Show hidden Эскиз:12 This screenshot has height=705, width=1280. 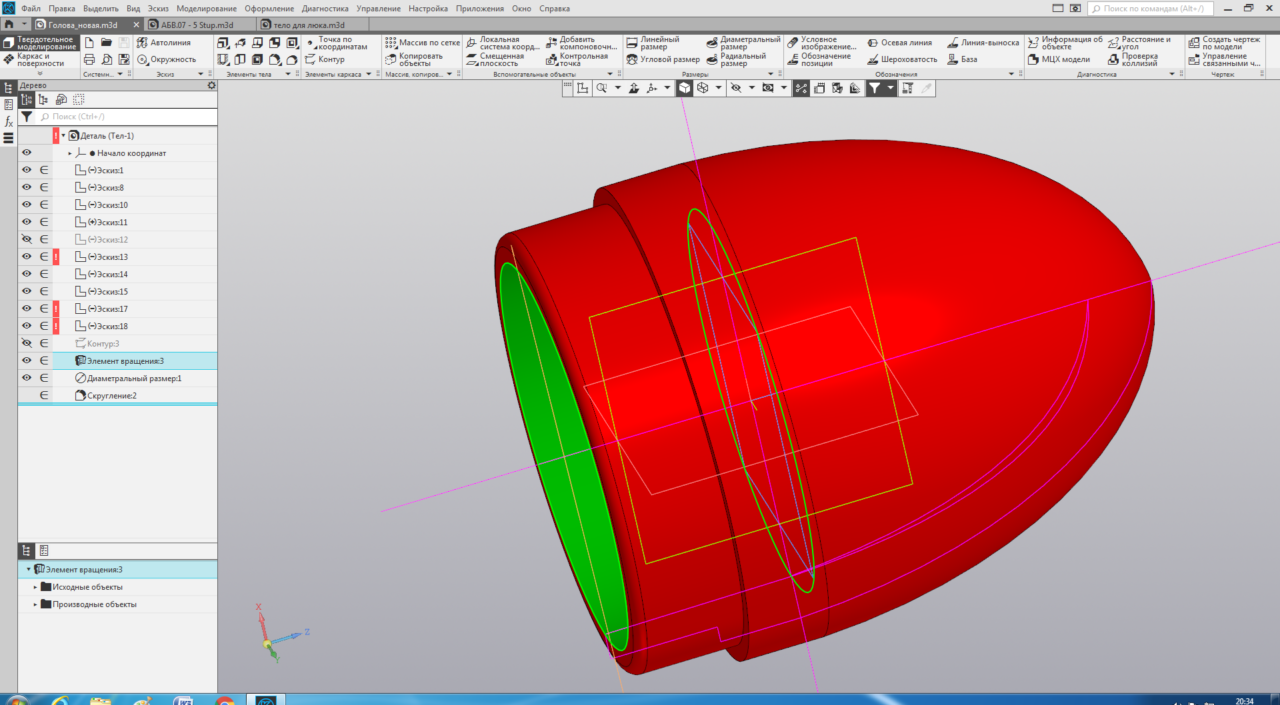pyautogui.click(x=27, y=240)
